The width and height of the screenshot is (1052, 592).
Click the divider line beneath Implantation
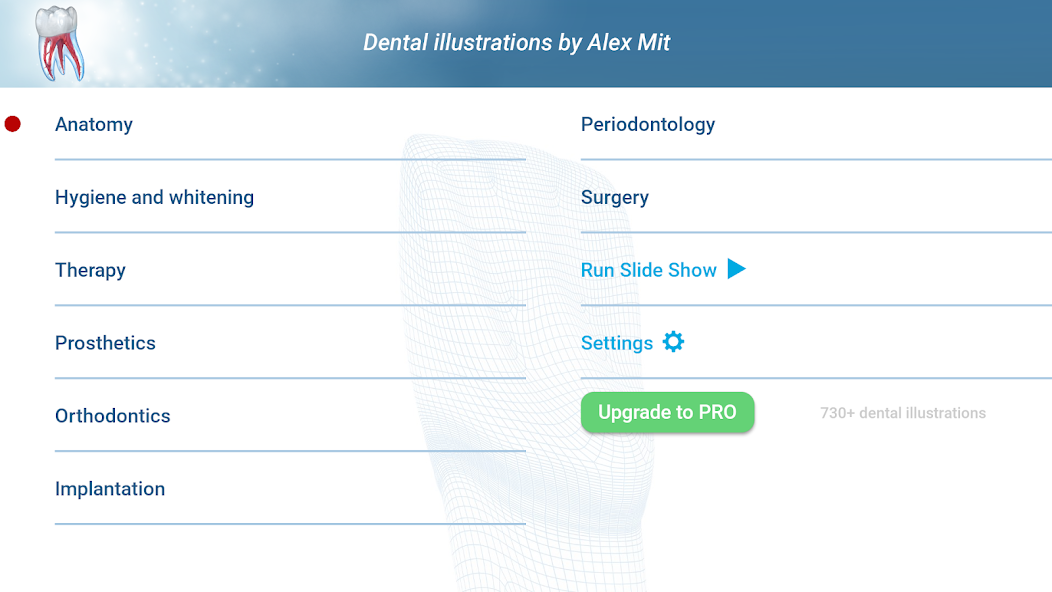(290, 524)
